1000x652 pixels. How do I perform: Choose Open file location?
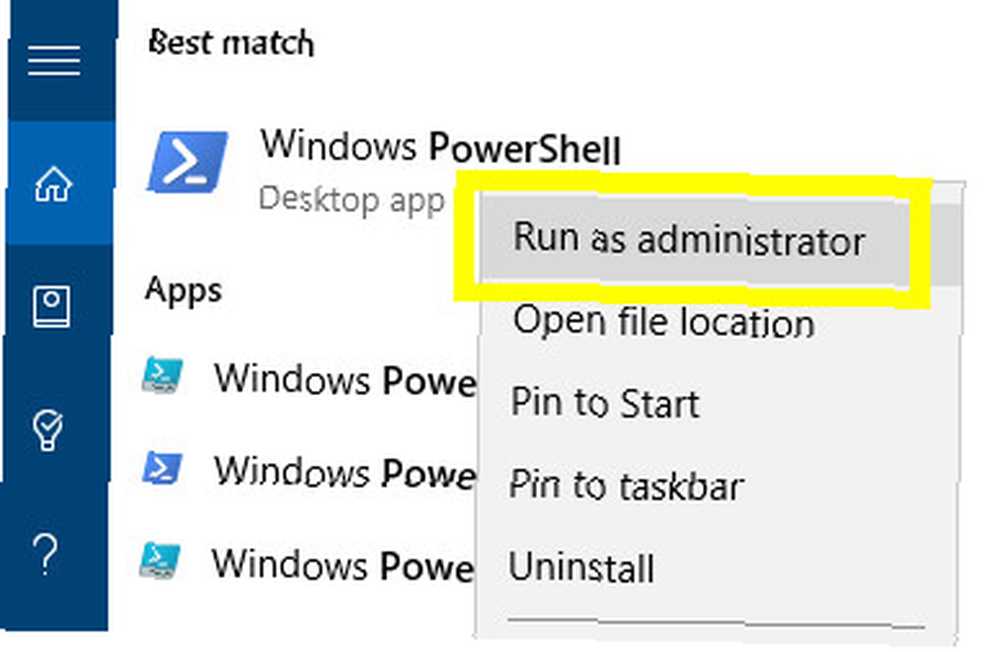pyautogui.click(x=664, y=321)
